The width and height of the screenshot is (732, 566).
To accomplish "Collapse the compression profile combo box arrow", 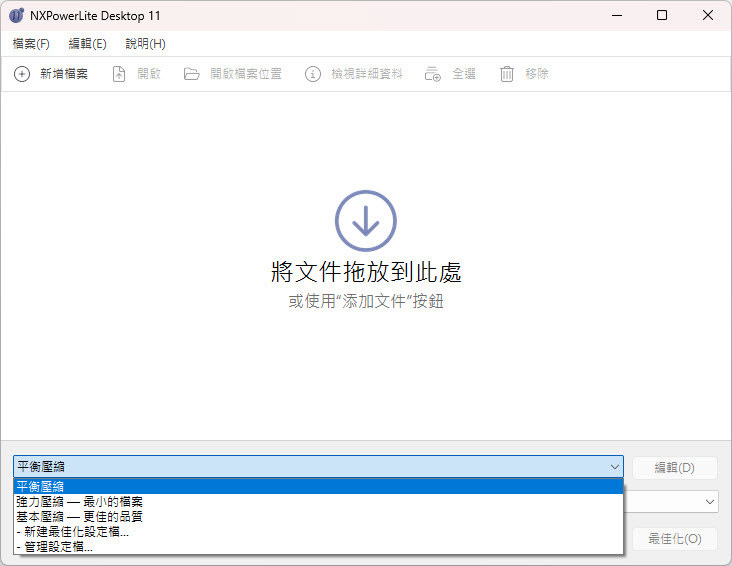I will pos(613,467).
